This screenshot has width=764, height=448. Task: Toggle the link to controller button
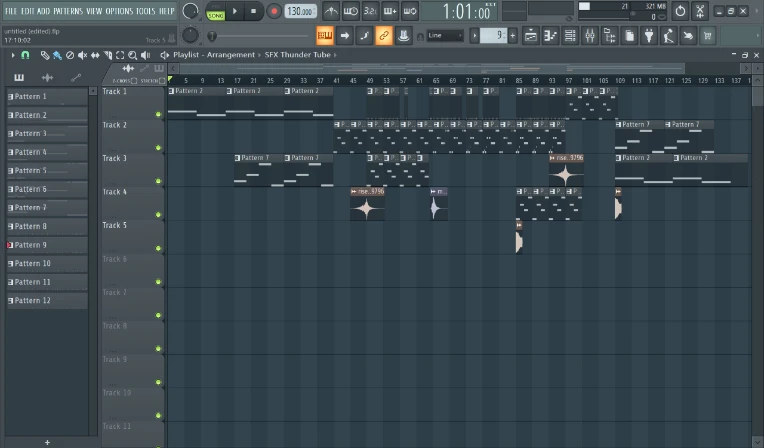(384, 36)
